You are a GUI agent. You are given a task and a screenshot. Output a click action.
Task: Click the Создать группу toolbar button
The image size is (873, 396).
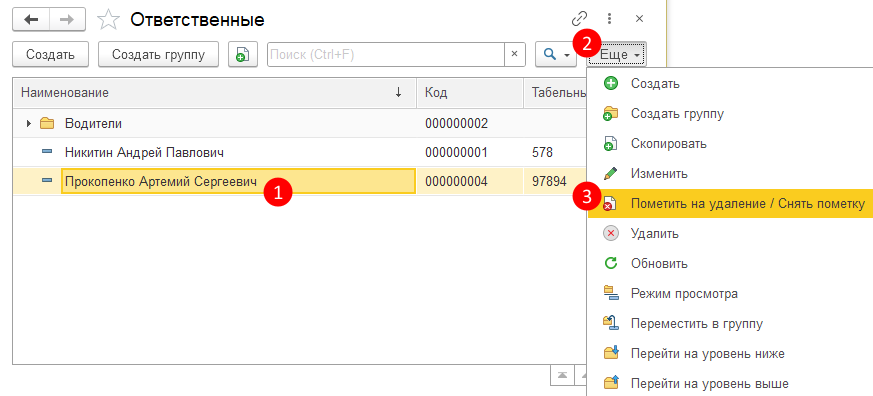pos(159,55)
